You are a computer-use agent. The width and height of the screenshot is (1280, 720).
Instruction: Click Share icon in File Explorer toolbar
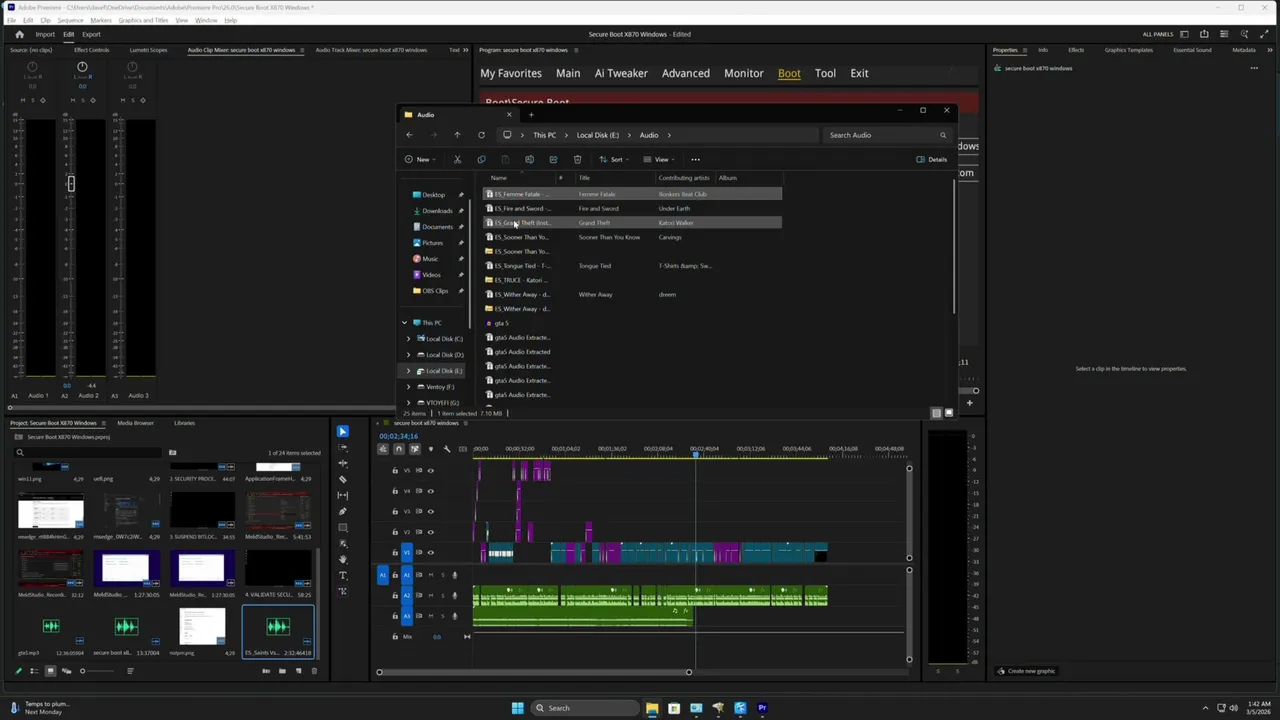click(553, 159)
